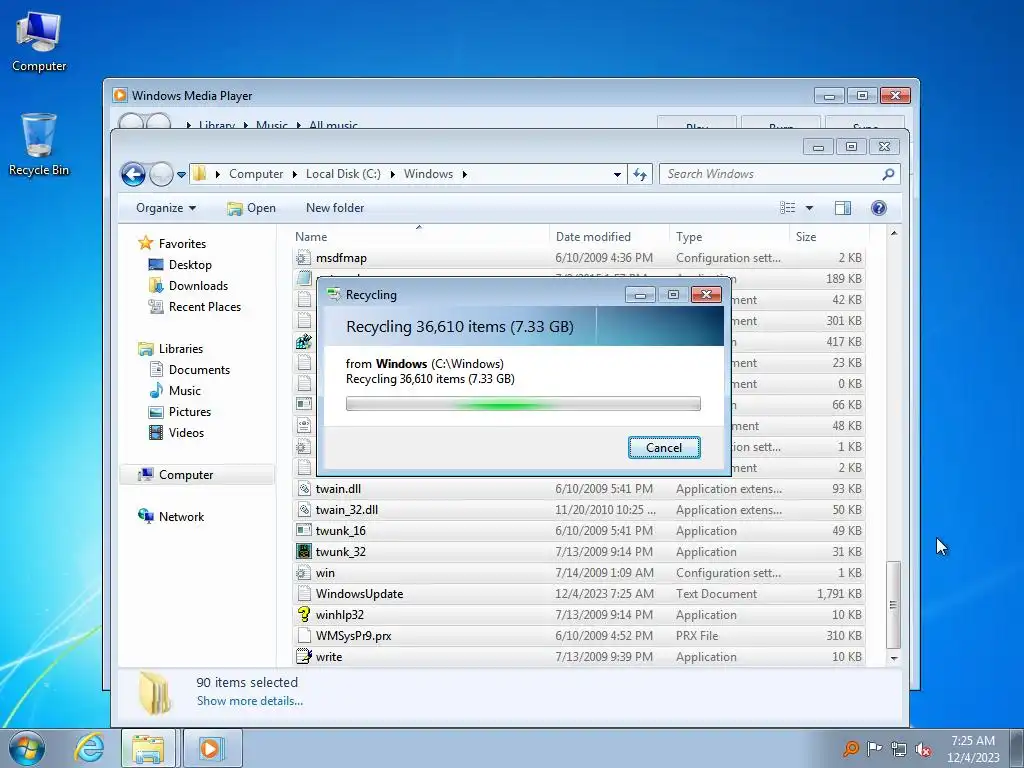Select the msdfmap file icon
The height and width of the screenshot is (768, 1024).
point(303,257)
